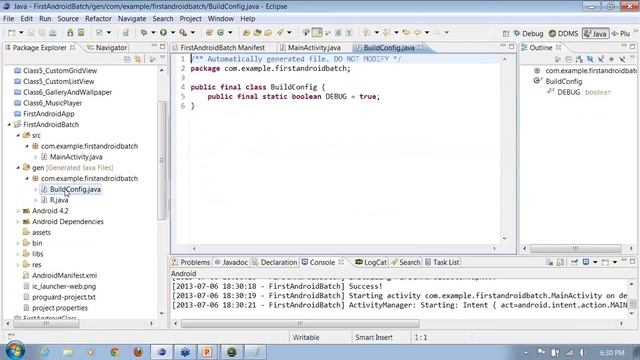
Task: Click the Debug bug toolbar icon
Action: pos(144,33)
